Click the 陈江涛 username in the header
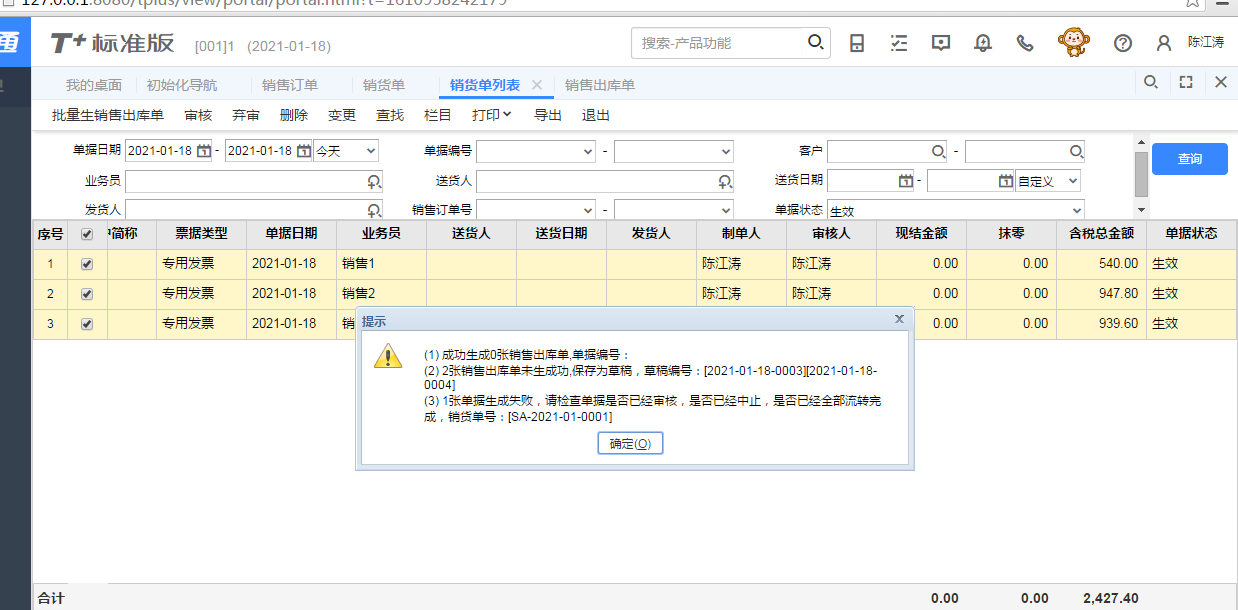1238x610 pixels. (x=1206, y=43)
